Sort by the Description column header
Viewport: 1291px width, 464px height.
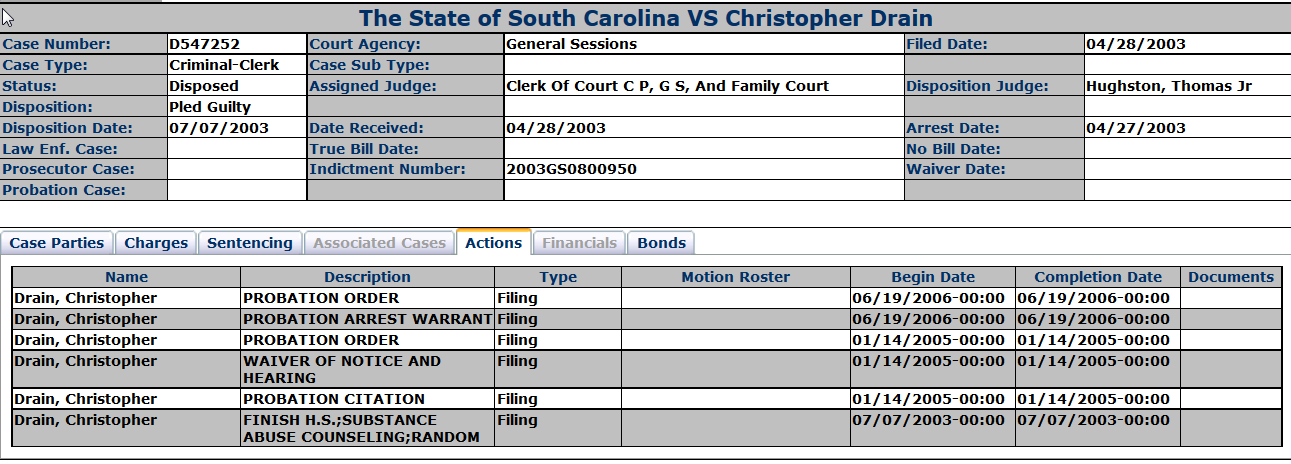(367, 277)
